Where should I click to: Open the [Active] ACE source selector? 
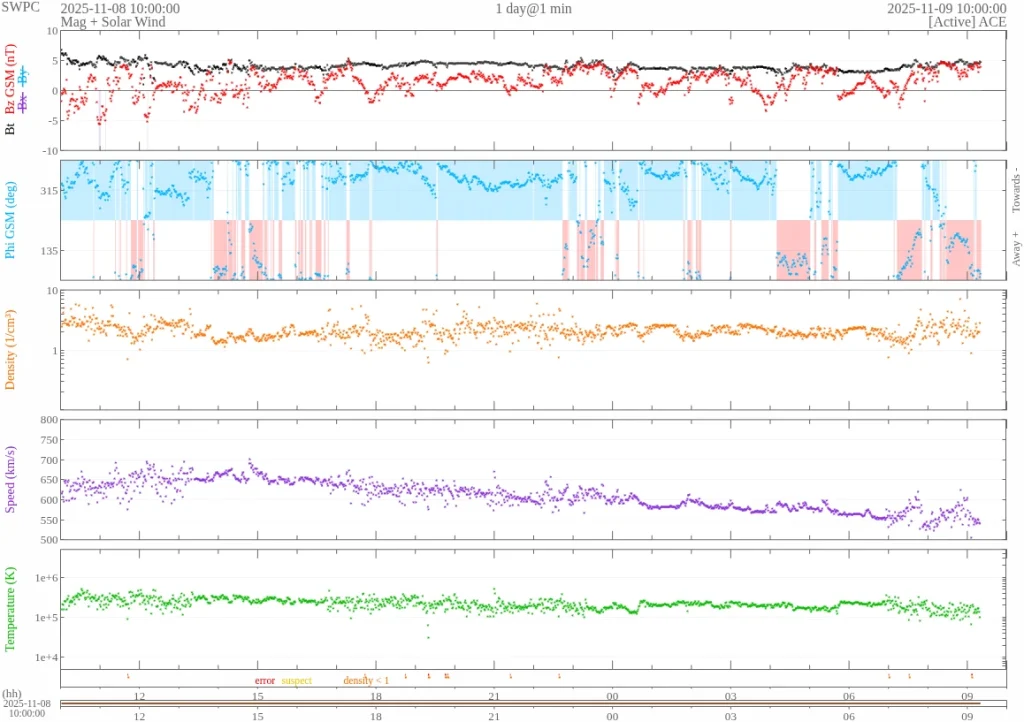pos(967,21)
